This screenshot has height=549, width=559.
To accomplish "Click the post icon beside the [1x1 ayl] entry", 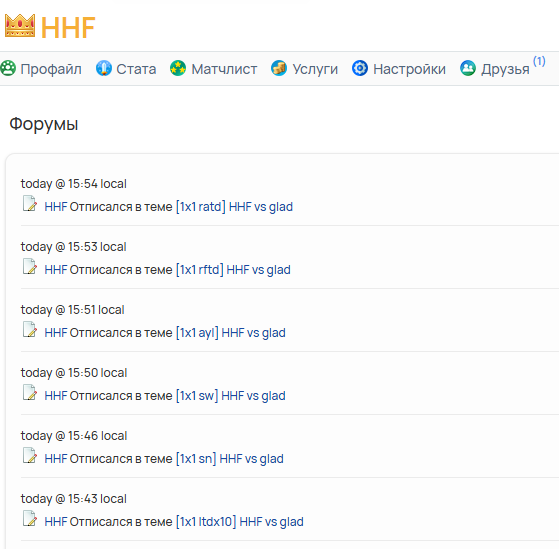I will 30,330.
